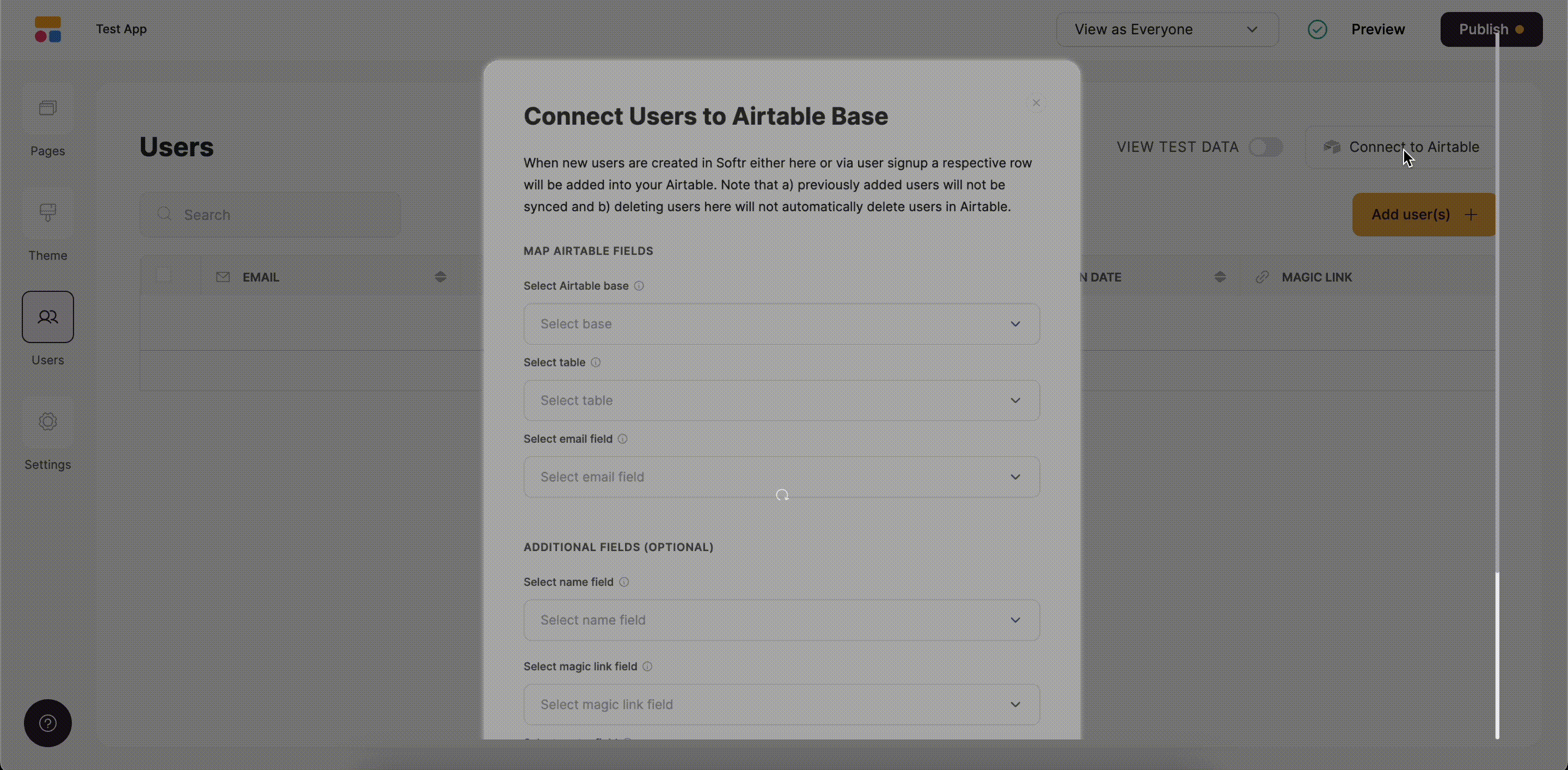Viewport: 1568px width, 770px height.
Task: Sort the Email column with arrows
Action: 440,277
